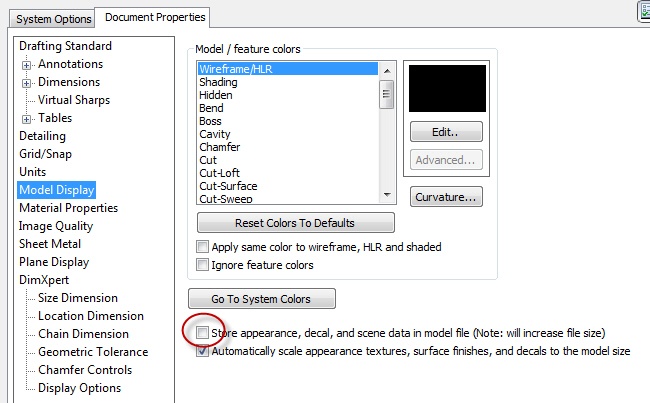
Task: Enable Store appearance, decal, and scene data checkbox
Action: 202,333
